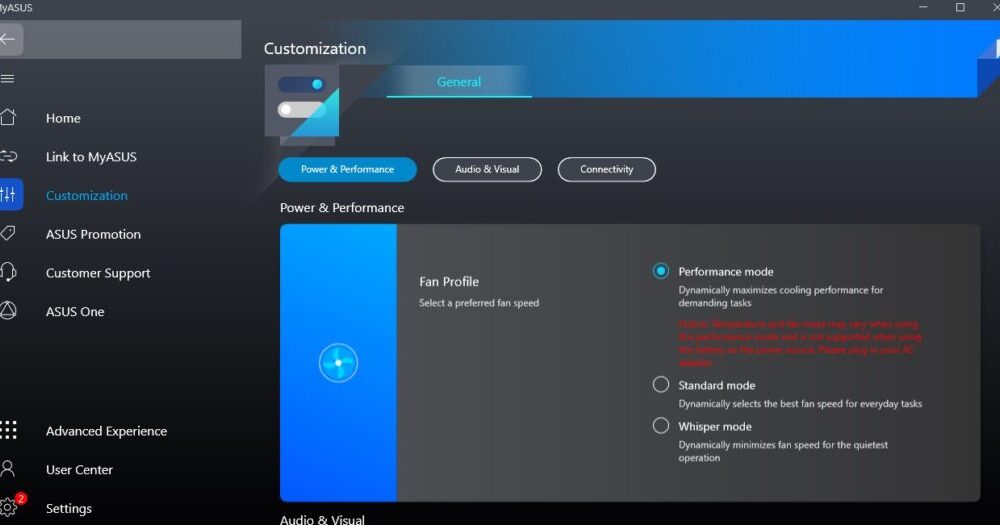Click the ASUS One triangle icon
Image resolution: width=1000 pixels, height=525 pixels.
pyautogui.click(x=8, y=311)
